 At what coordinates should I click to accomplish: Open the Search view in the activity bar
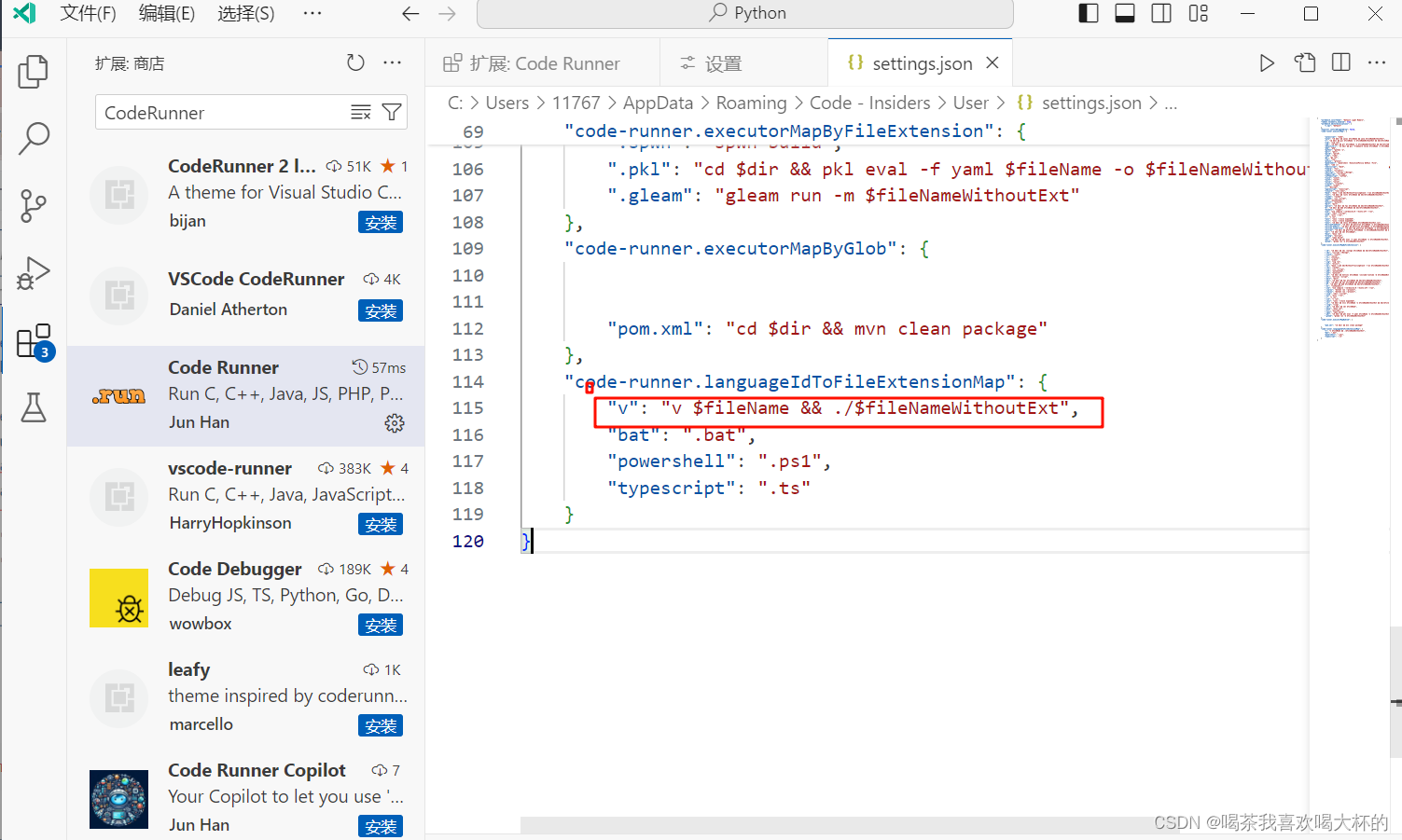tap(34, 138)
